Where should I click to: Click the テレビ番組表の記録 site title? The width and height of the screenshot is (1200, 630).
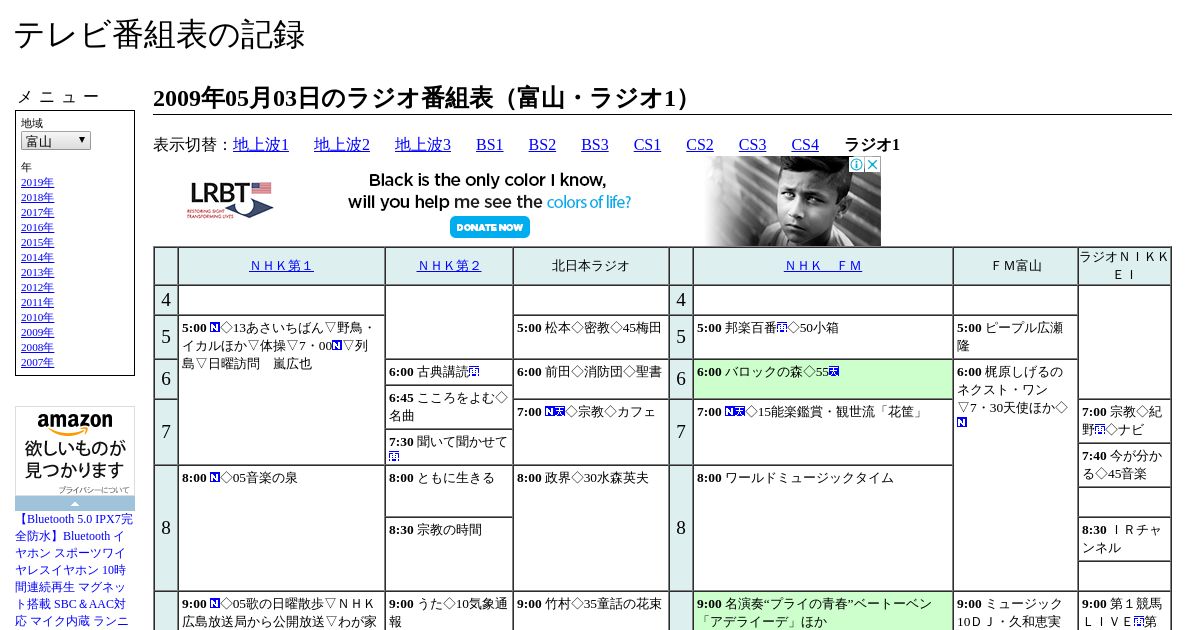click(159, 35)
